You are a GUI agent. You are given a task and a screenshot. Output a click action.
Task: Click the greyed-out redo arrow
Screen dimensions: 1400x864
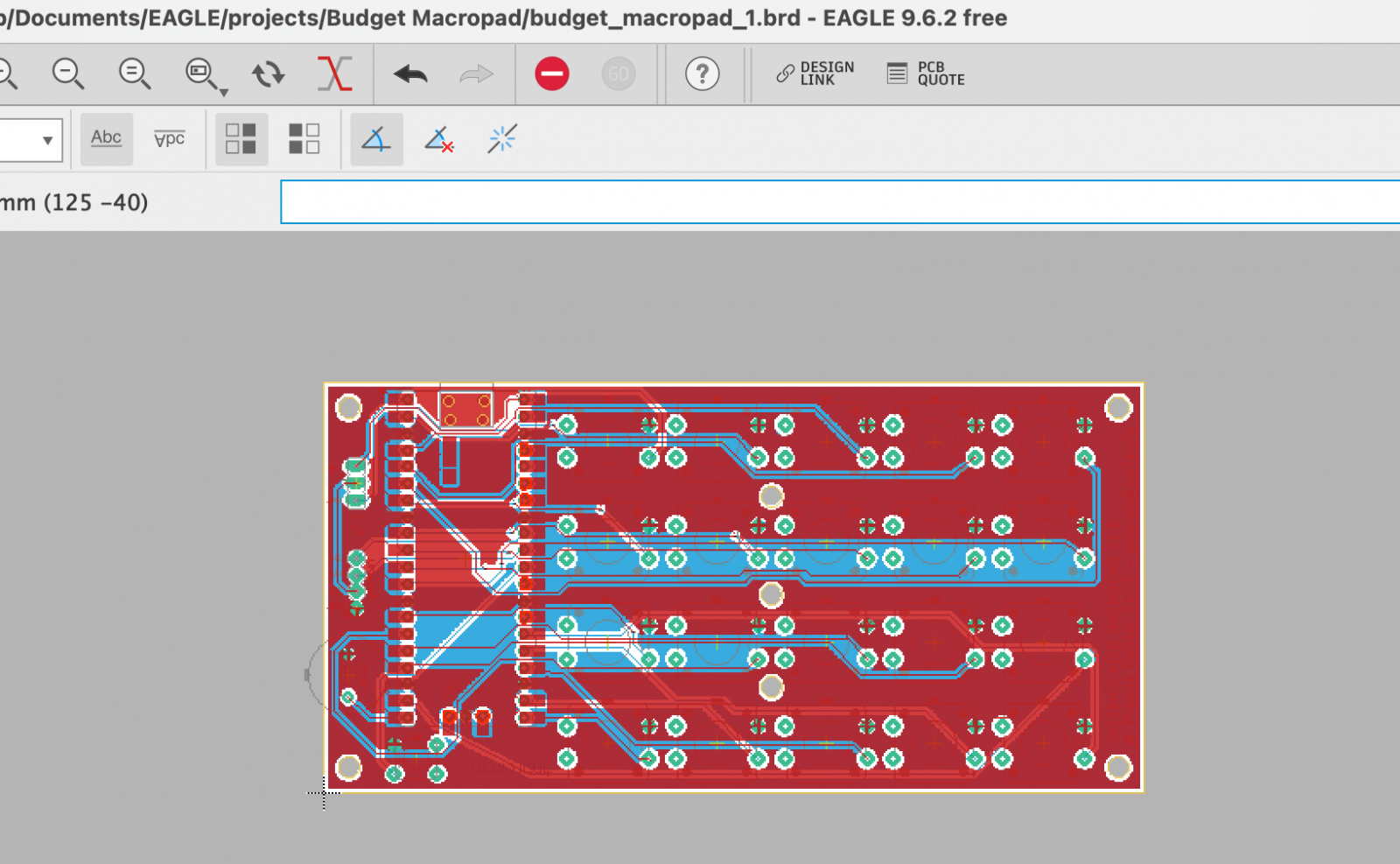[x=476, y=74]
